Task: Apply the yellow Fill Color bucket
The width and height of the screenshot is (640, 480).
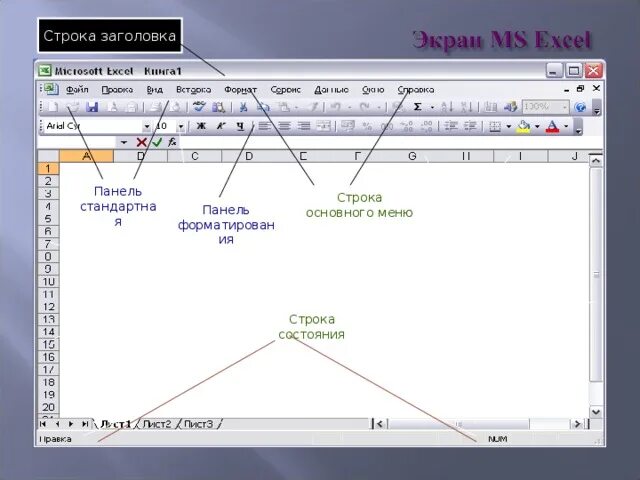Action: click(524, 127)
